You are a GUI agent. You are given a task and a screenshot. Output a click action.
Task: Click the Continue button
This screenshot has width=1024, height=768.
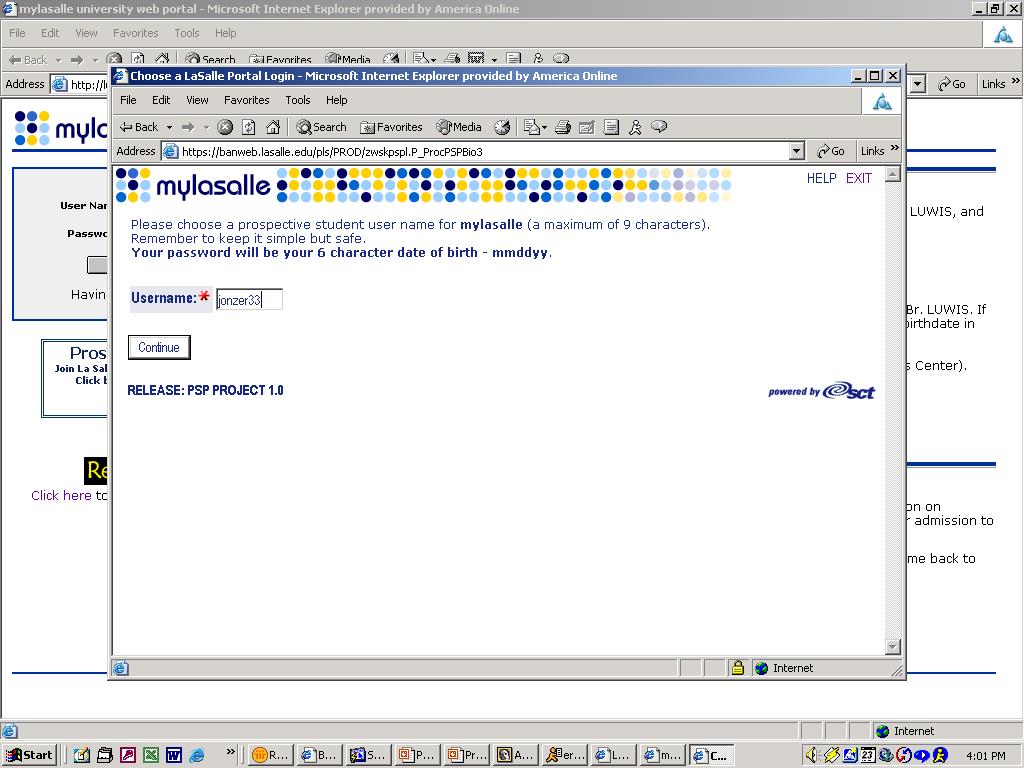[x=159, y=347]
